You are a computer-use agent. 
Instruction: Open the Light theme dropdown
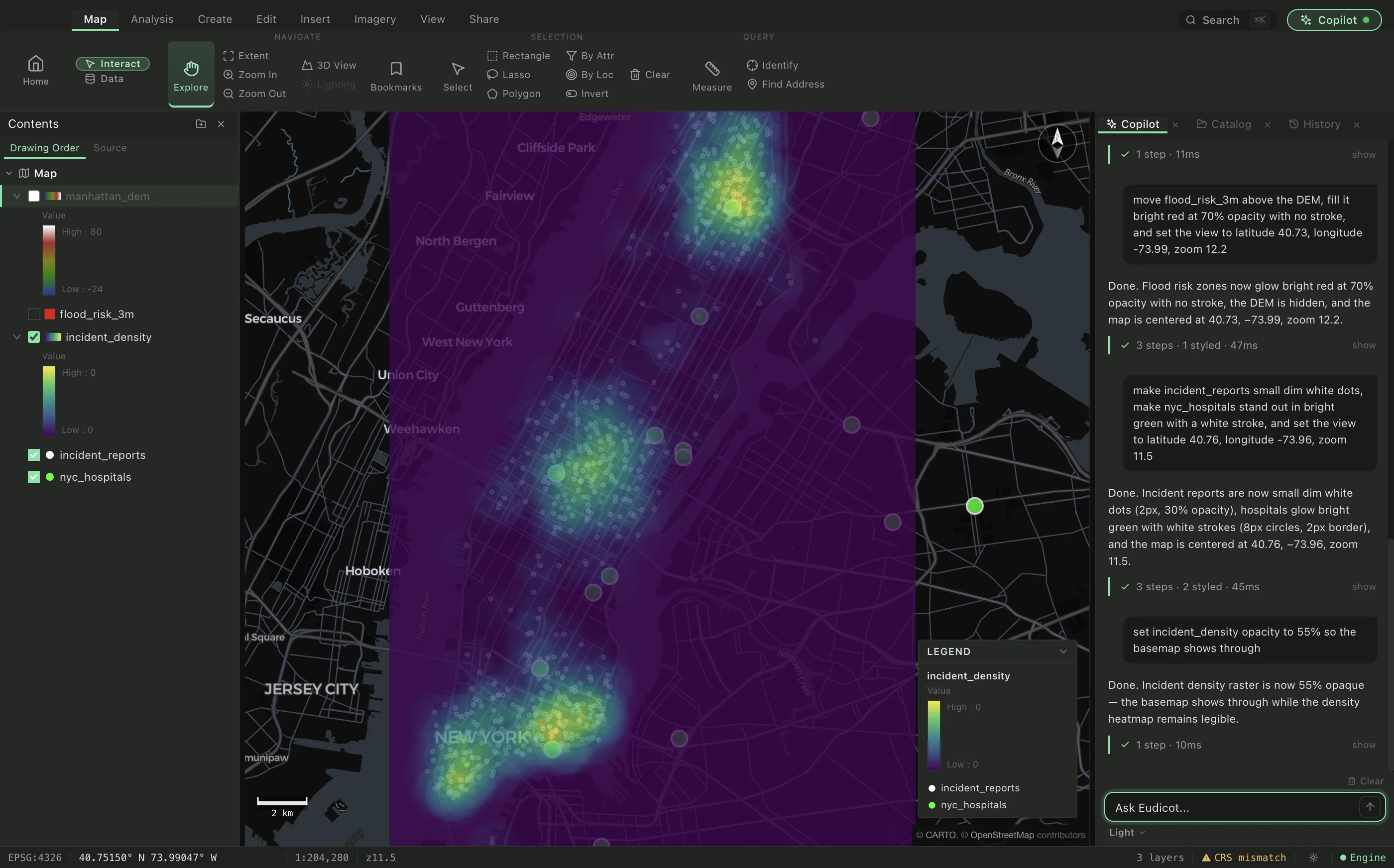pyautogui.click(x=1127, y=832)
